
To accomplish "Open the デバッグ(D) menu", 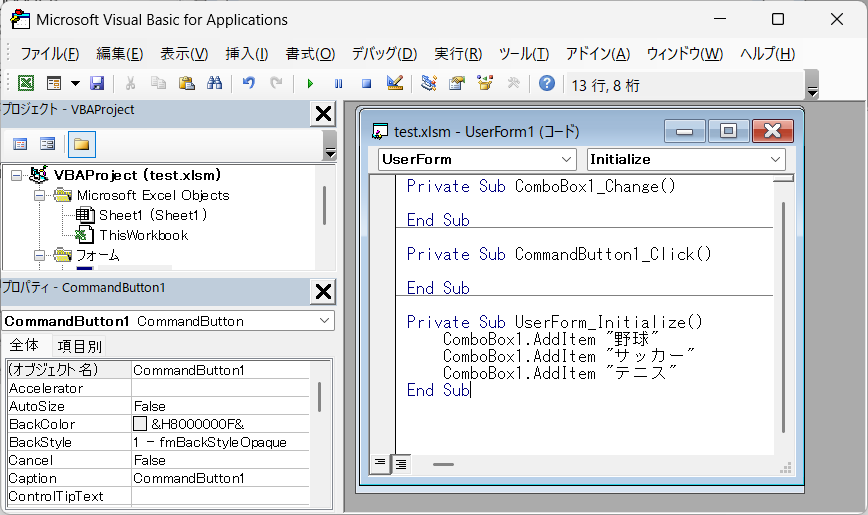I will [x=385, y=54].
